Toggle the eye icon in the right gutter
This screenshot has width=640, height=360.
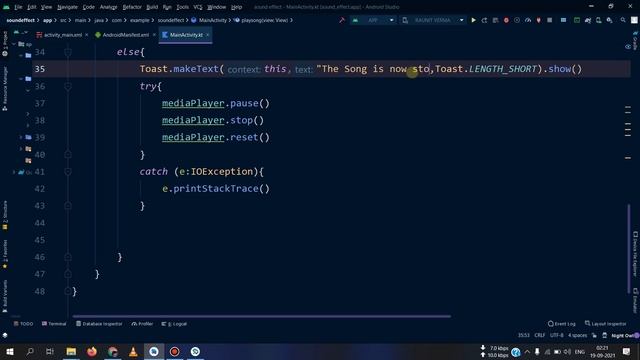point(628,47)
